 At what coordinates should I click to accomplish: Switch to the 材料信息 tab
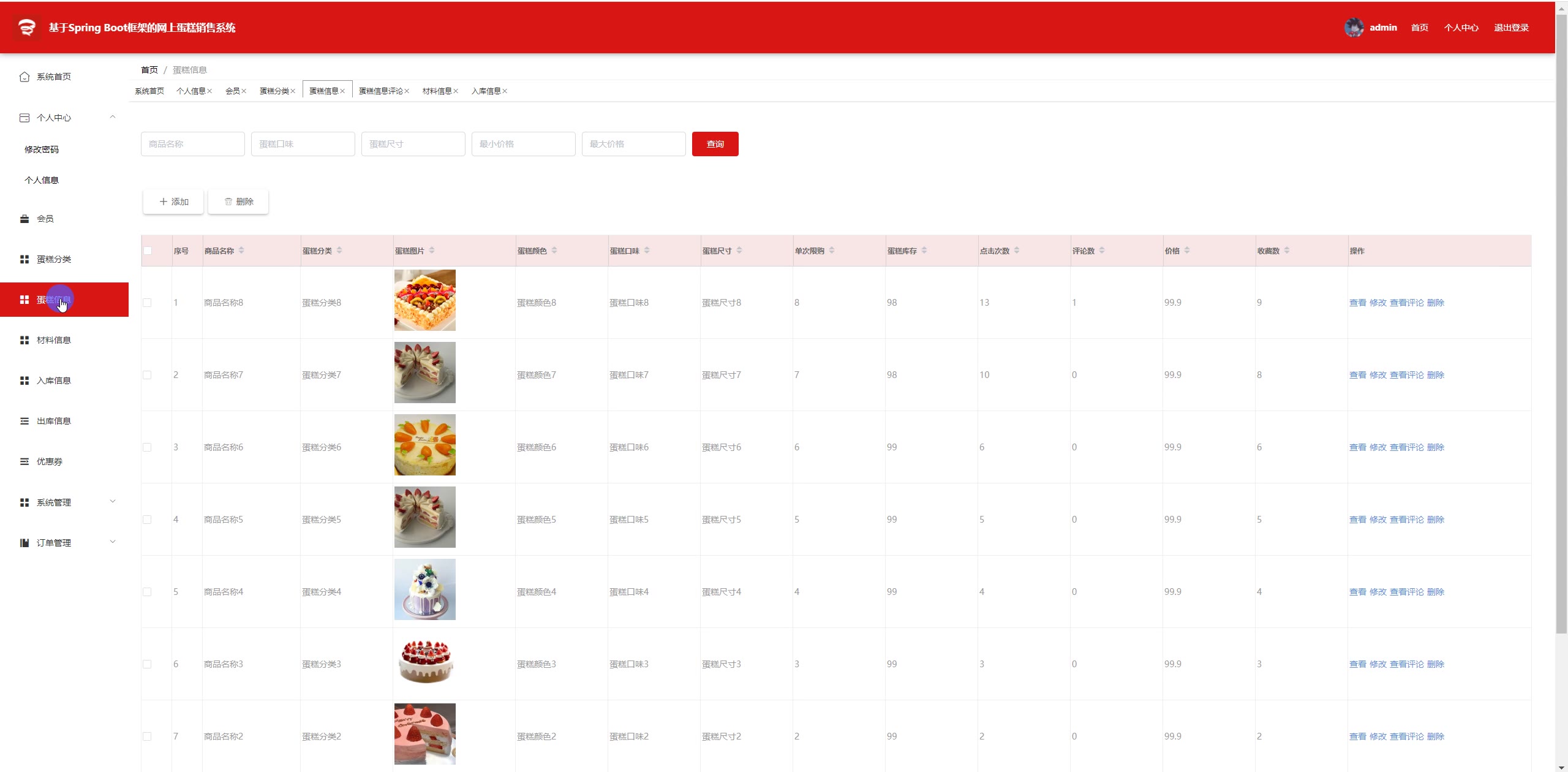pyautogui.click(x=437, y=91)
